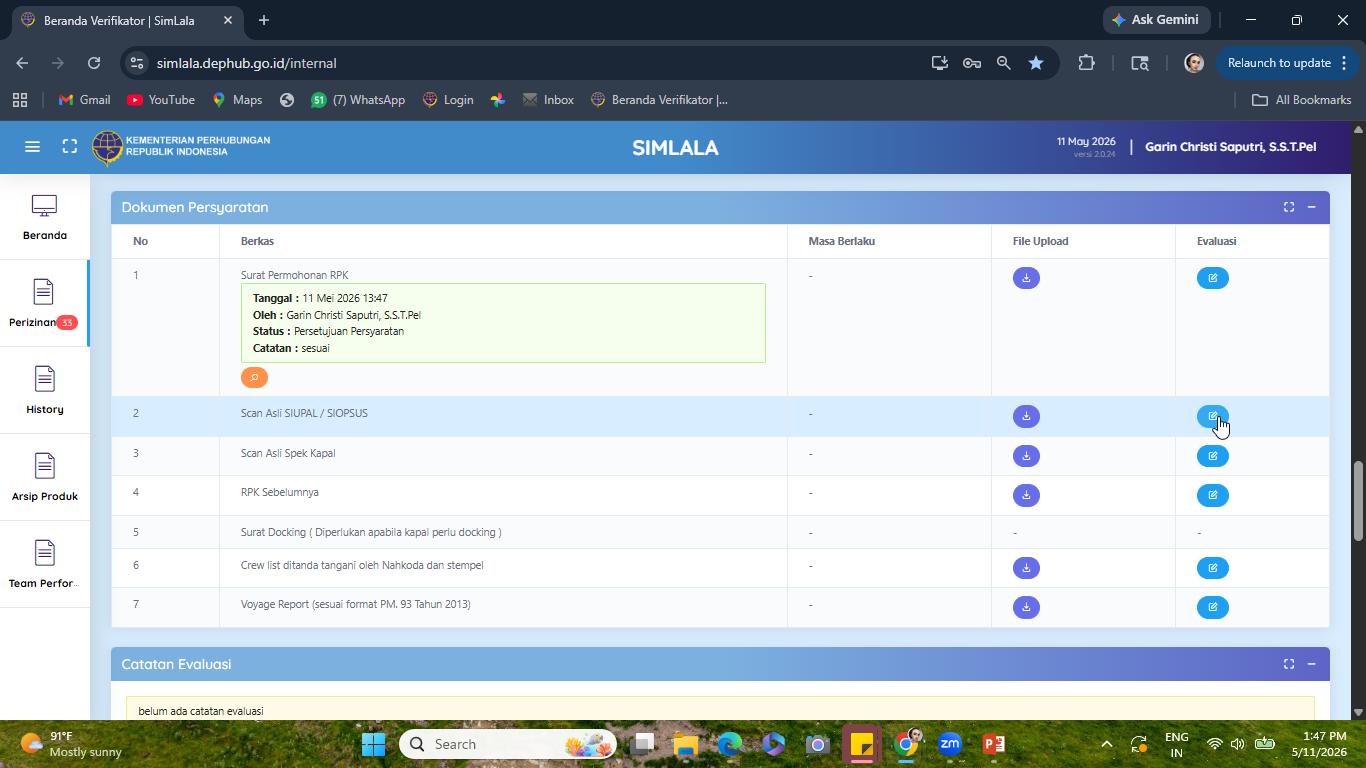Open the WhatsApp bookmark
This screenshot has height=768, width=1366.
click(358, 100)
